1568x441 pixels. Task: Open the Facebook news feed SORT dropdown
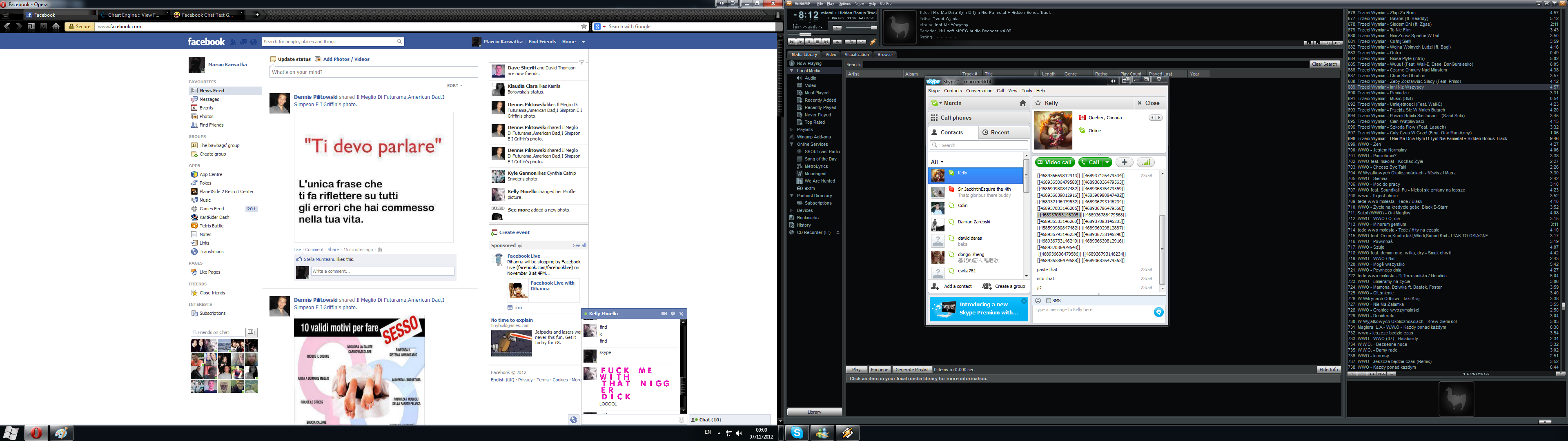[x=455, y=86]
